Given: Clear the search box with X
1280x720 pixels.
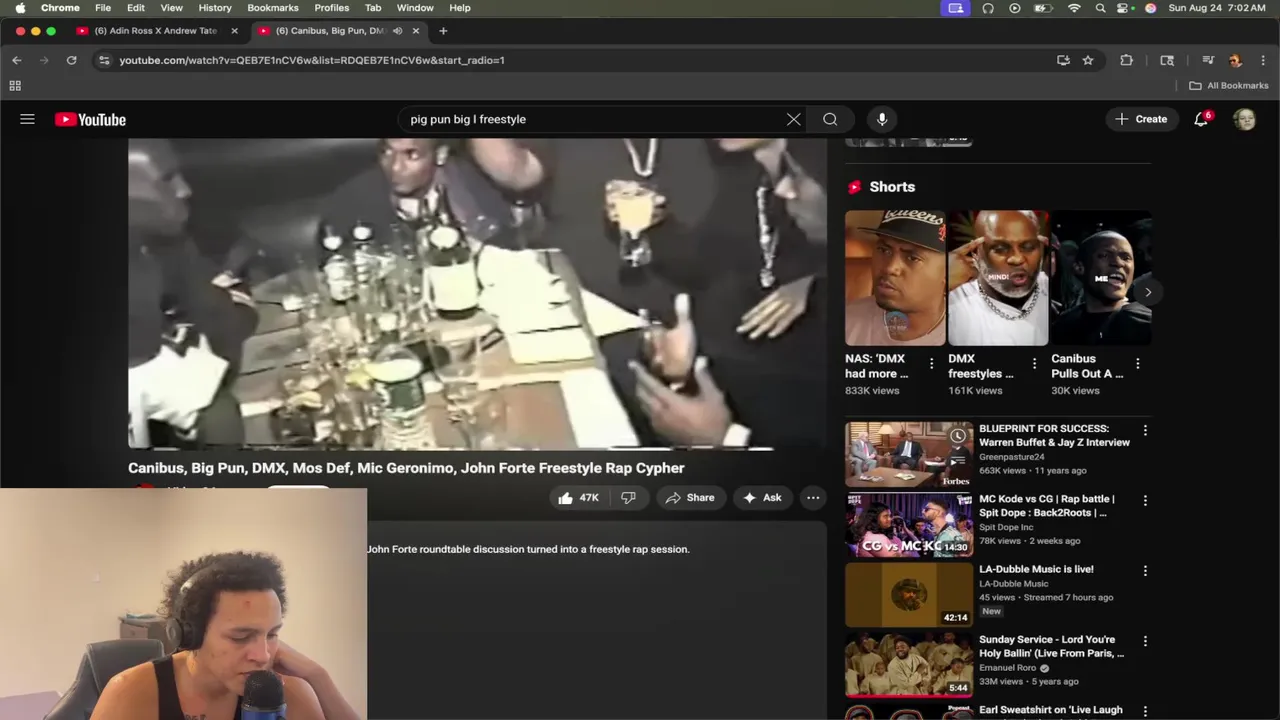Looking at the screenshot, I should pos(793,119).
